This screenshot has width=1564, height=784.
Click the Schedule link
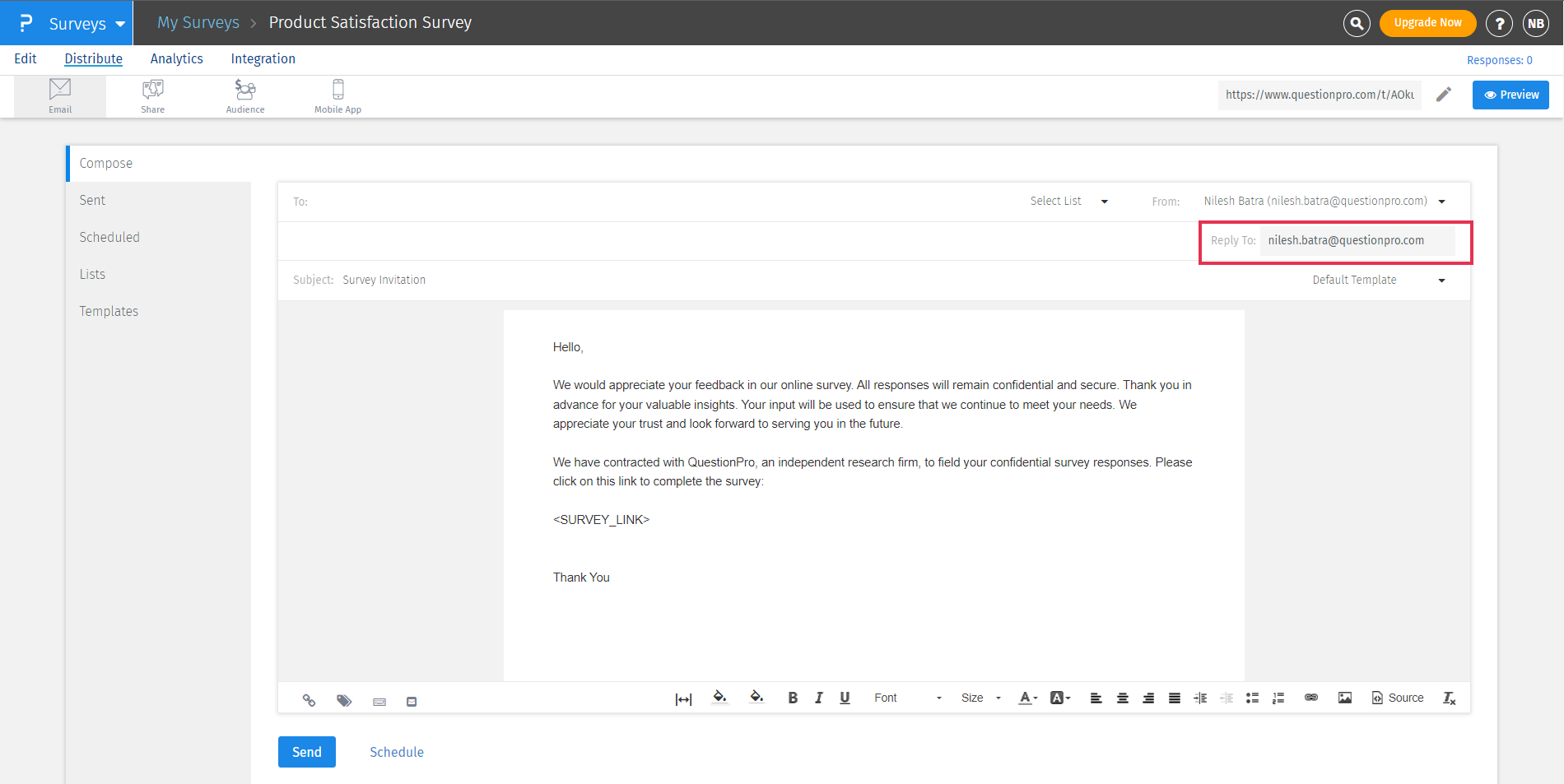click(x=397, y=752)
